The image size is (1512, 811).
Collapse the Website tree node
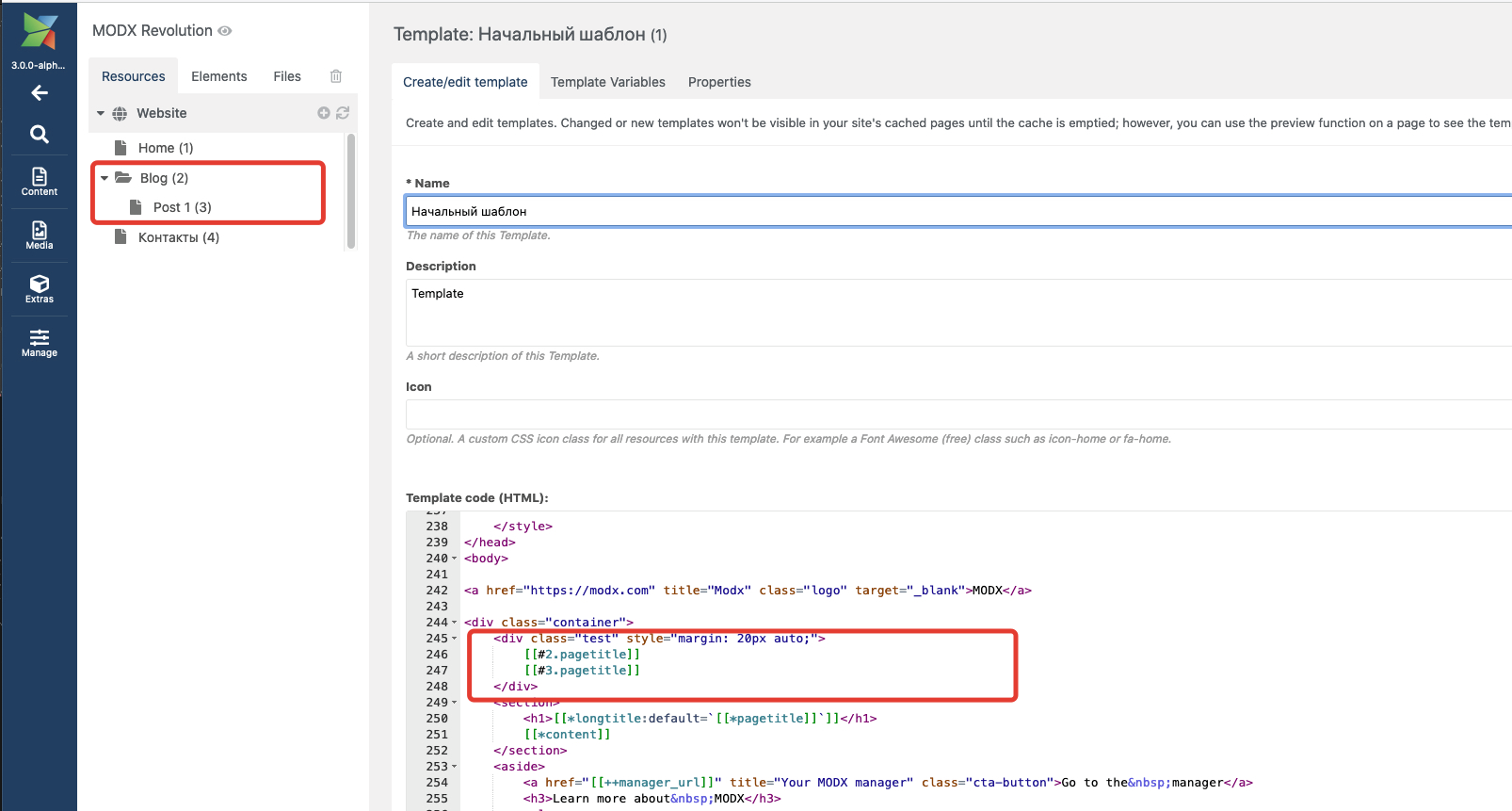(101, 113)
